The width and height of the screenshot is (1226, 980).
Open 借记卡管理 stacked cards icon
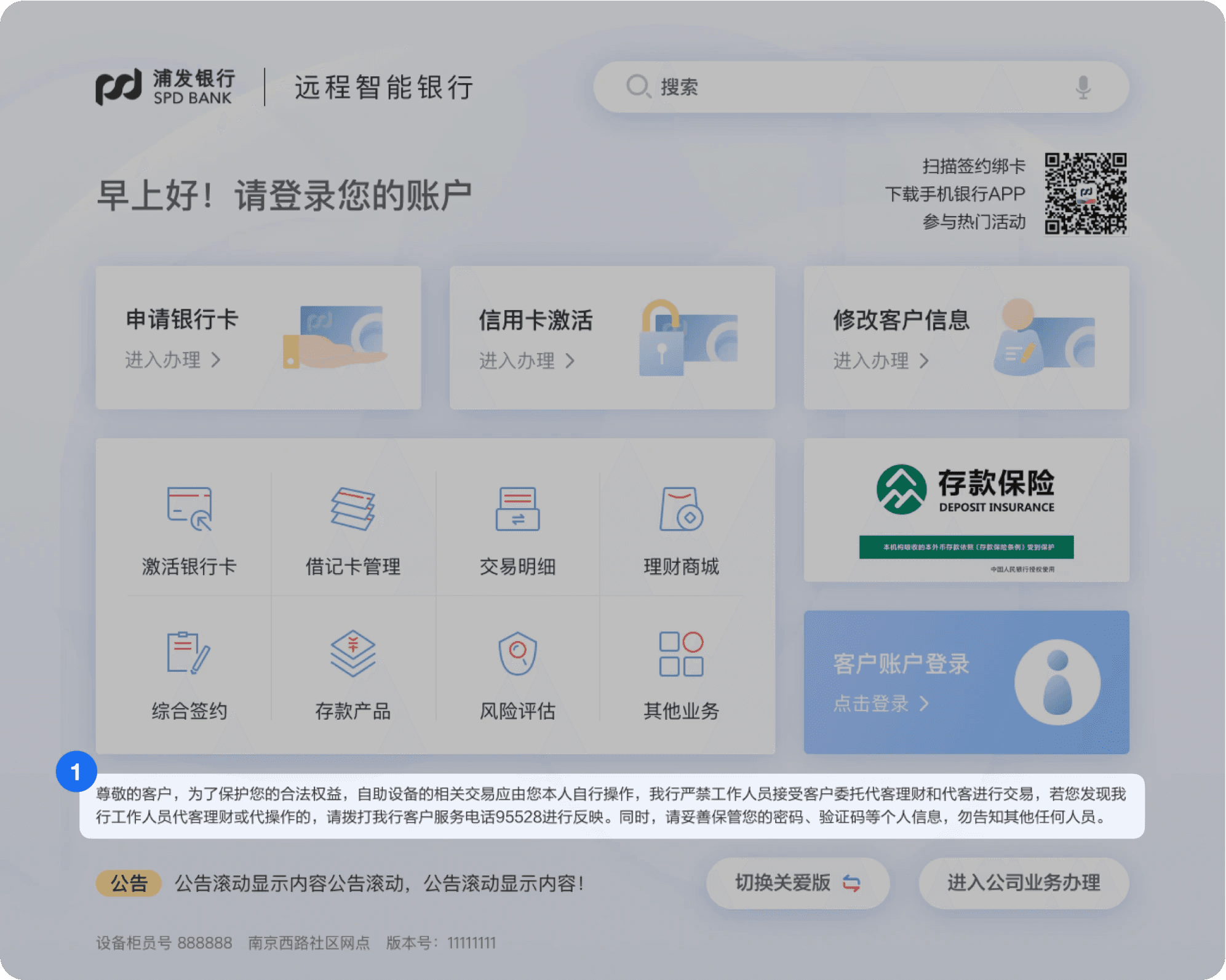[353, 509]
